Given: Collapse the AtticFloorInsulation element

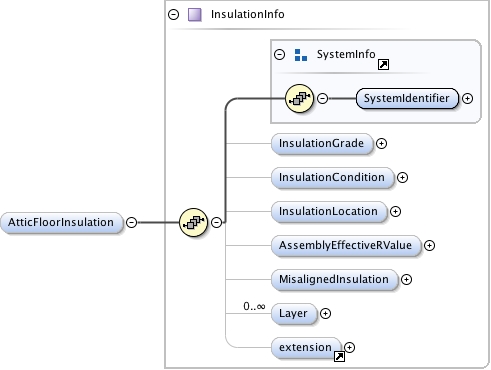Looking at the screenshot, I should (132, 222).
